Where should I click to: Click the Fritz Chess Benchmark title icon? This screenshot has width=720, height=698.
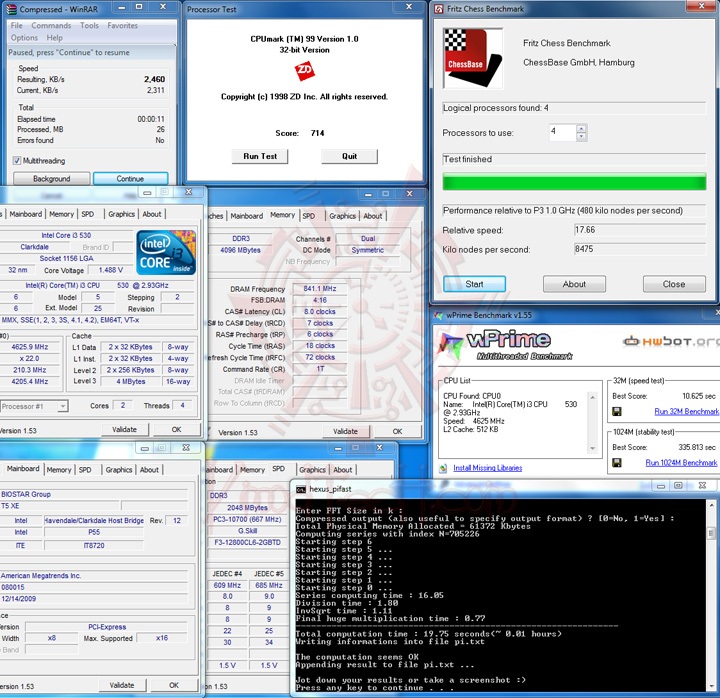click(439, 9)
